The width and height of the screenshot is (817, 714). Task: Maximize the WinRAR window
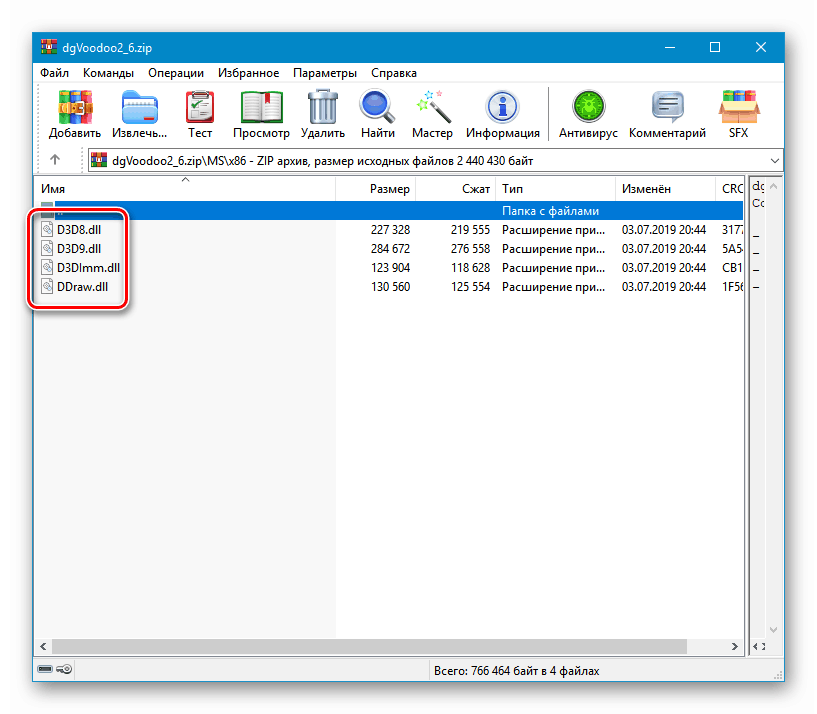pyautogui.click(x=715, y=47)
